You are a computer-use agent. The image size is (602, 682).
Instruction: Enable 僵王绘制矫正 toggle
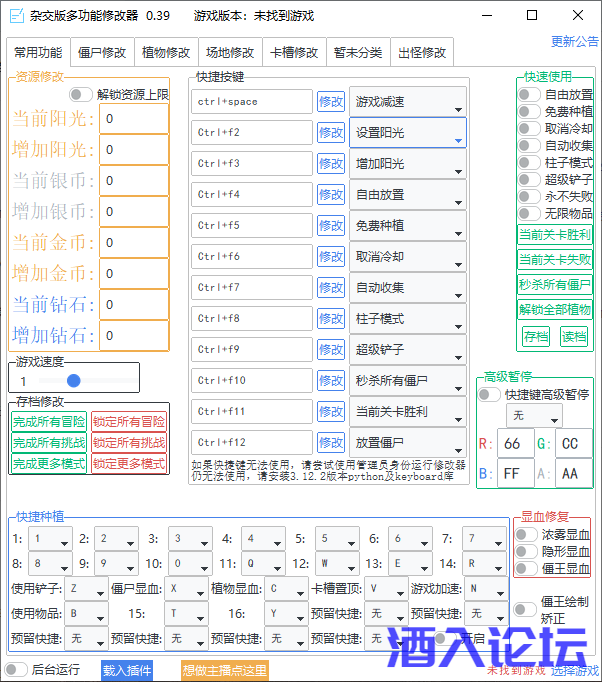point(525,609)
